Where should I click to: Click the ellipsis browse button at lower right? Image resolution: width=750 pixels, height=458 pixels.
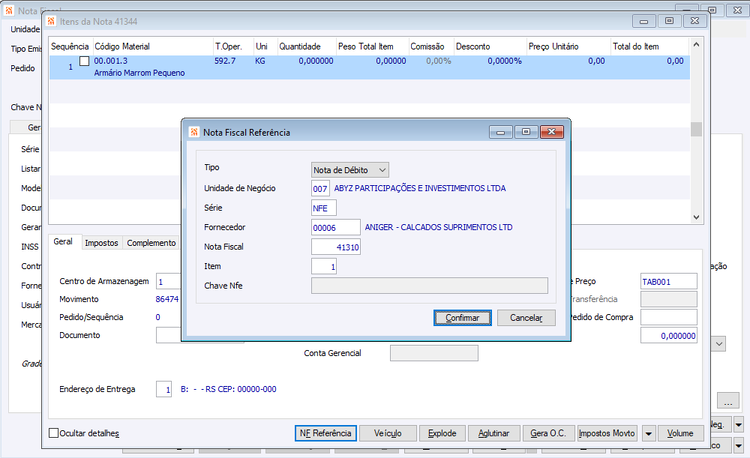point(728,400)
